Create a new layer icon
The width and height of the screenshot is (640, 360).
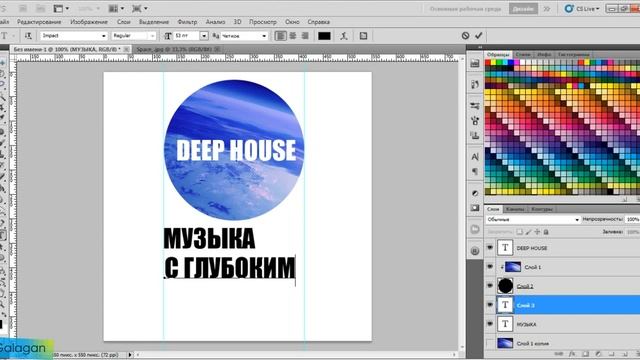(x=625, y=354)
